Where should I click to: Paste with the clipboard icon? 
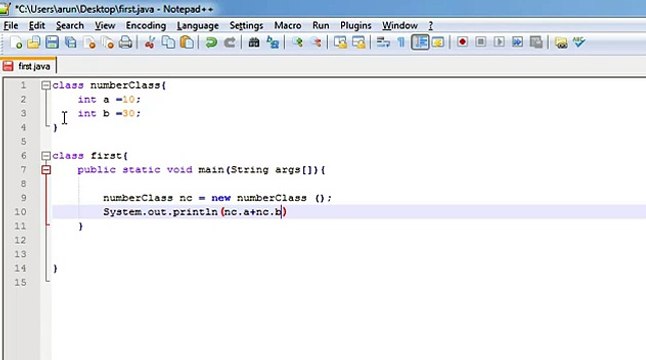(187, 42)
